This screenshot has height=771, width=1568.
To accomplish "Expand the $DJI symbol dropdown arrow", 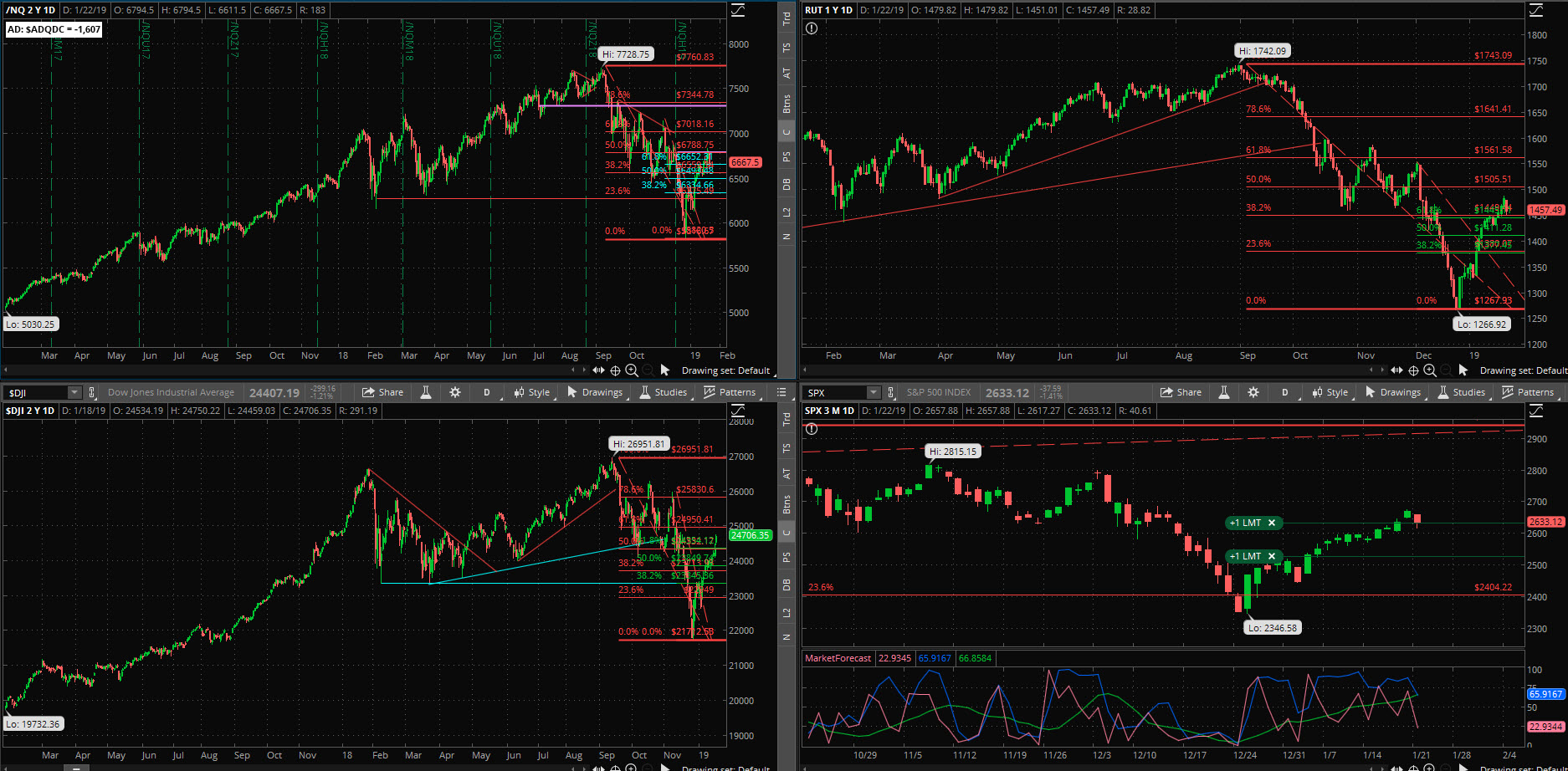I will [x=74, y=392].
